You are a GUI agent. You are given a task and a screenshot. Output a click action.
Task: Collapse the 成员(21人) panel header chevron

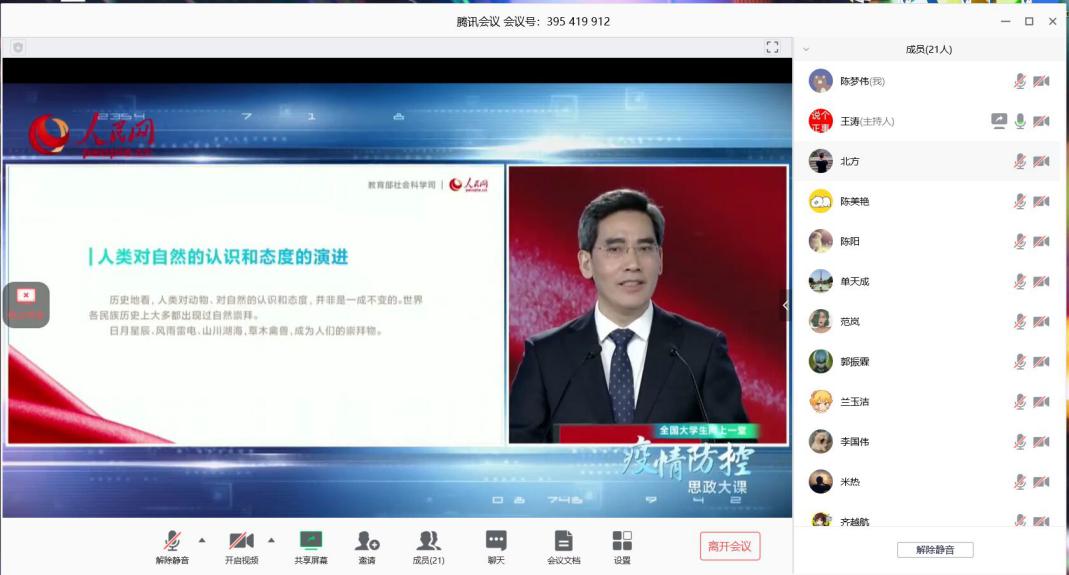click(x=806, y=49)
